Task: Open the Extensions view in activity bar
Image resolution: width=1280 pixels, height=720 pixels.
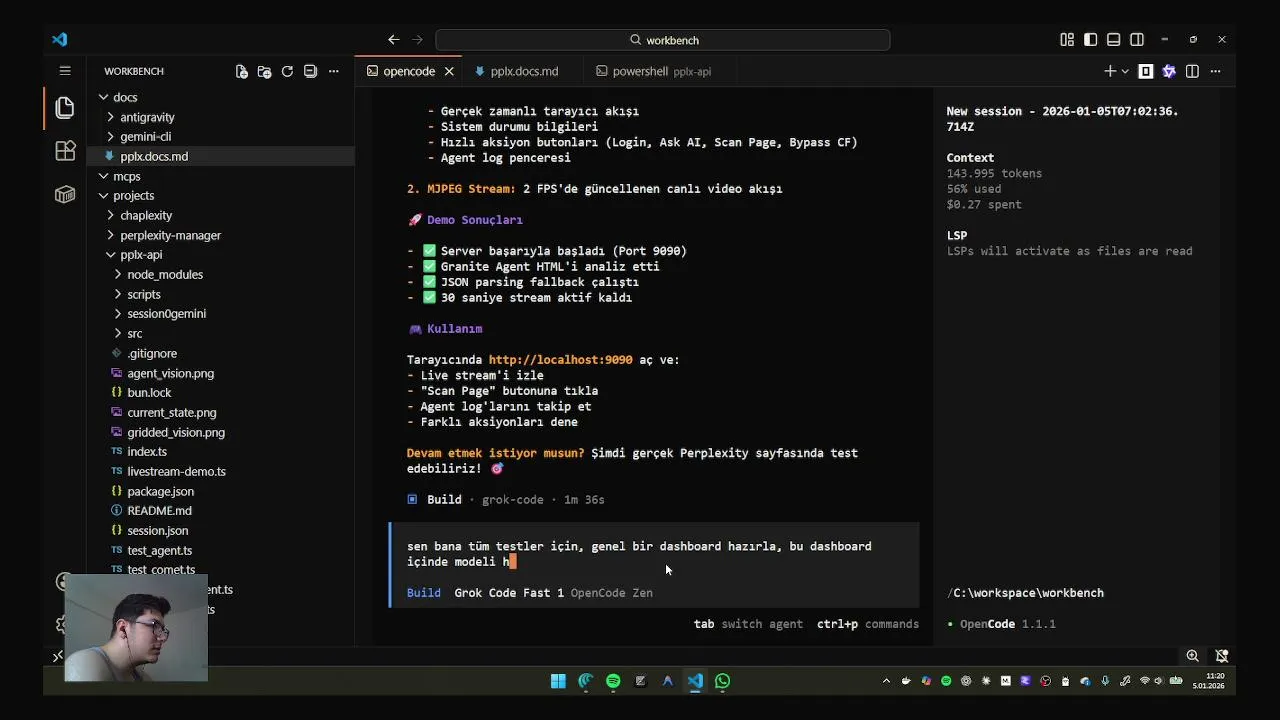Action: coord(65,151)
